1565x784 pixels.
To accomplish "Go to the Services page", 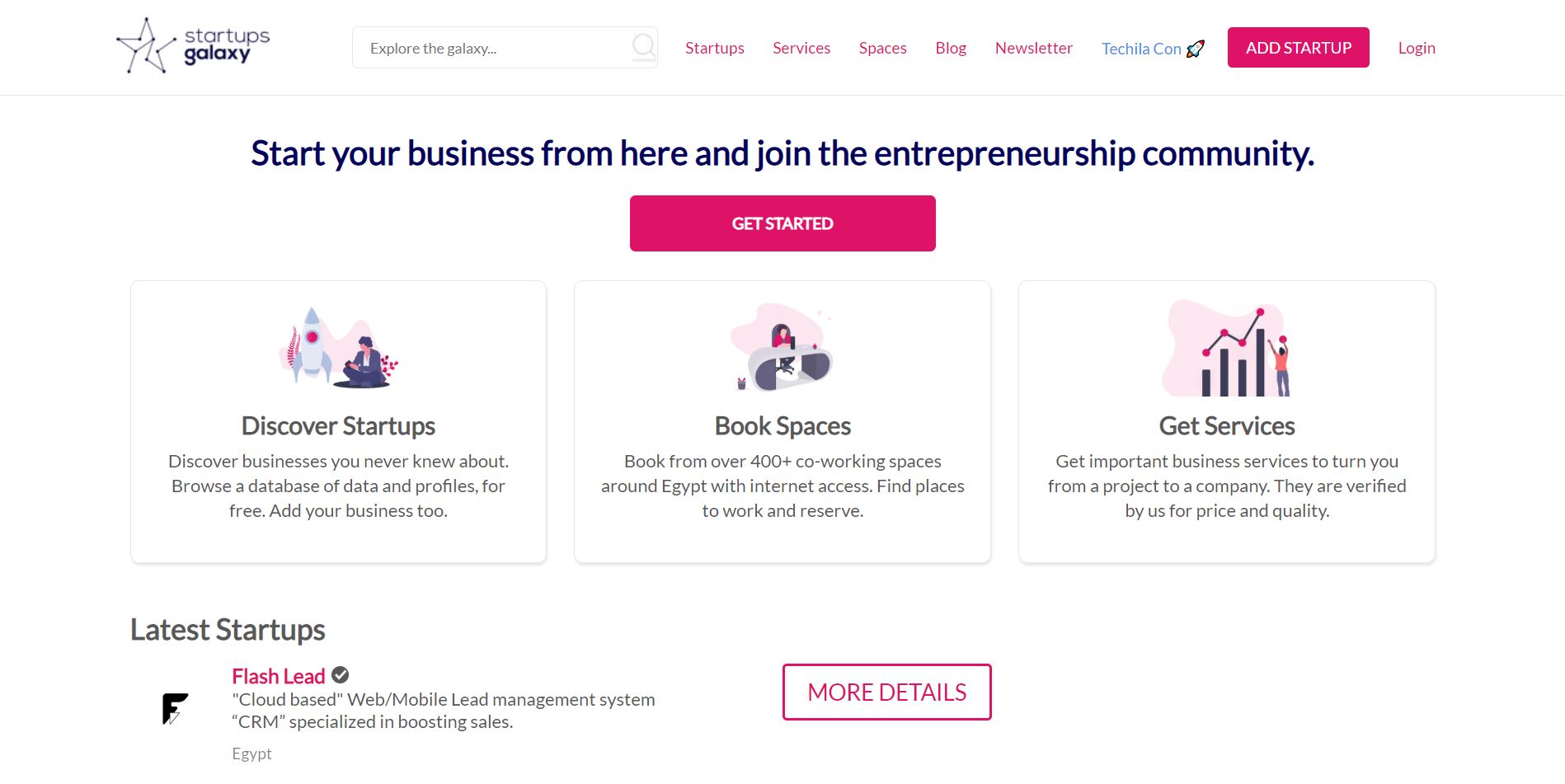I will (801, 48).
